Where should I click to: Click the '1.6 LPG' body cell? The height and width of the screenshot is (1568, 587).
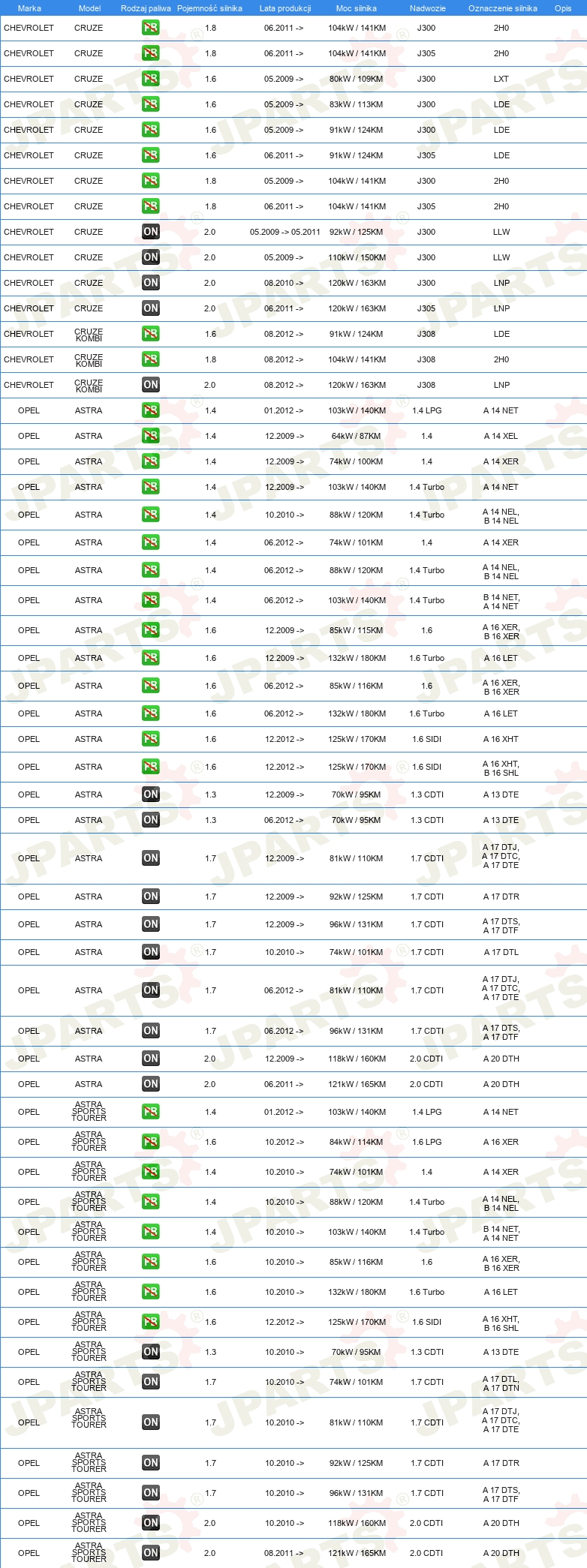[427, 1142]
